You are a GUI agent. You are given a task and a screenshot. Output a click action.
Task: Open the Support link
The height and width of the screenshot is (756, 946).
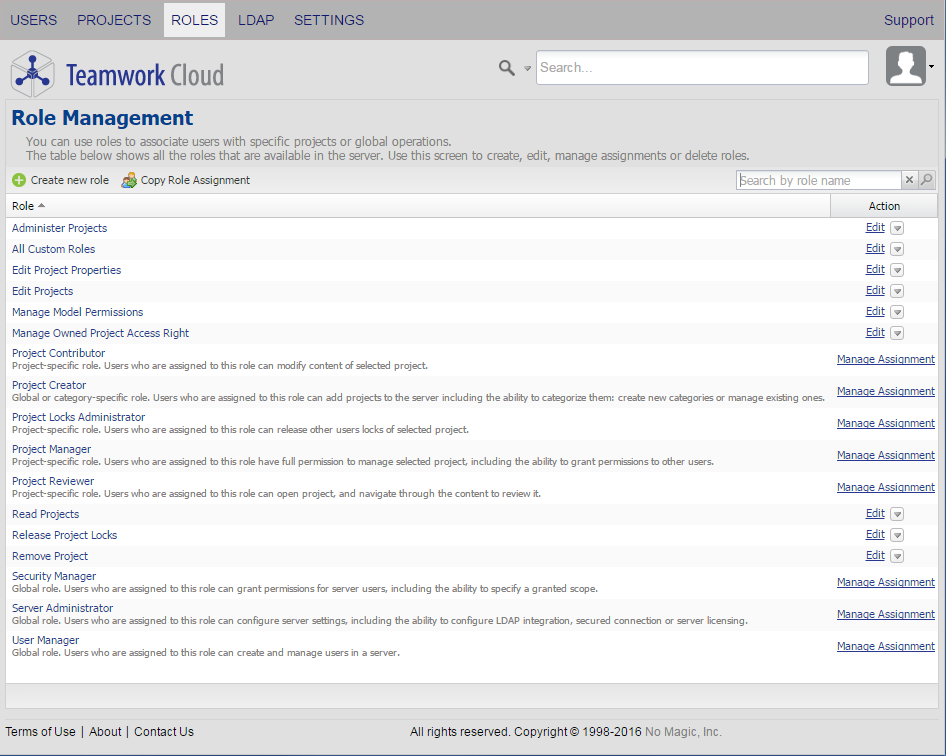pos(908,20)
